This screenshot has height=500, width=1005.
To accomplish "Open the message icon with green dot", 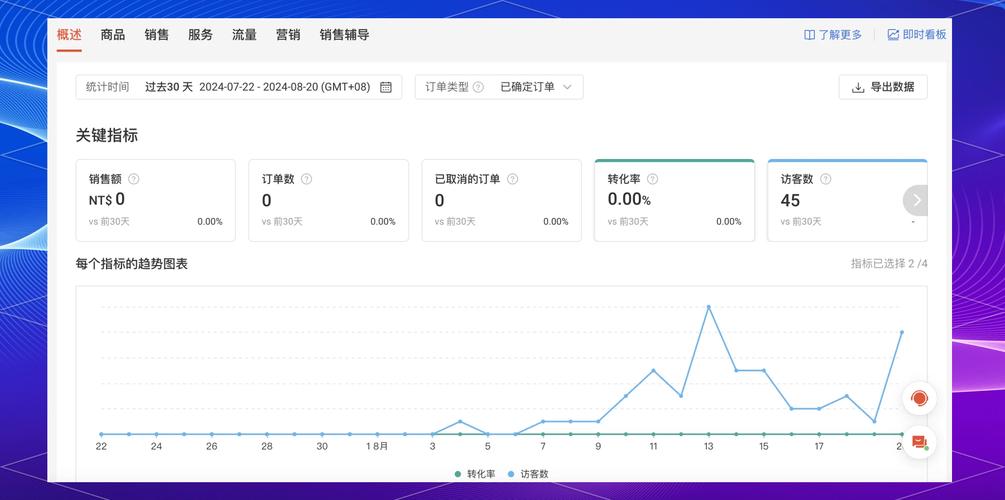I will click(x=919, y=442).
